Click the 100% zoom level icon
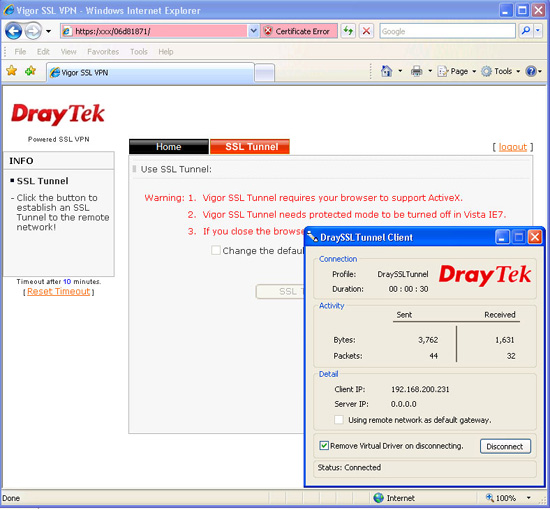This screenshot has height=510, width=550. [490, 497]
